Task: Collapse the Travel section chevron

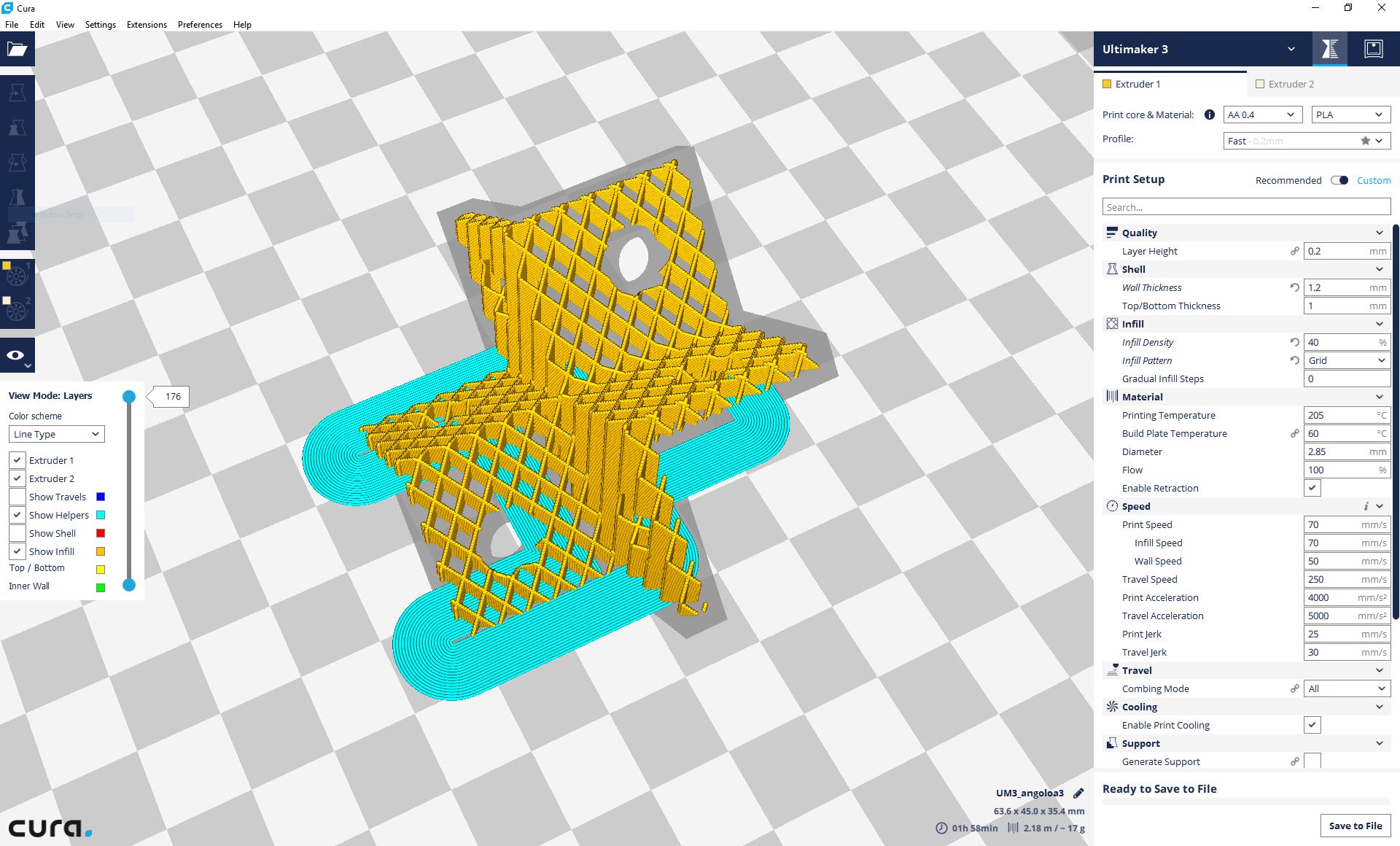Action: [1379, 670]
